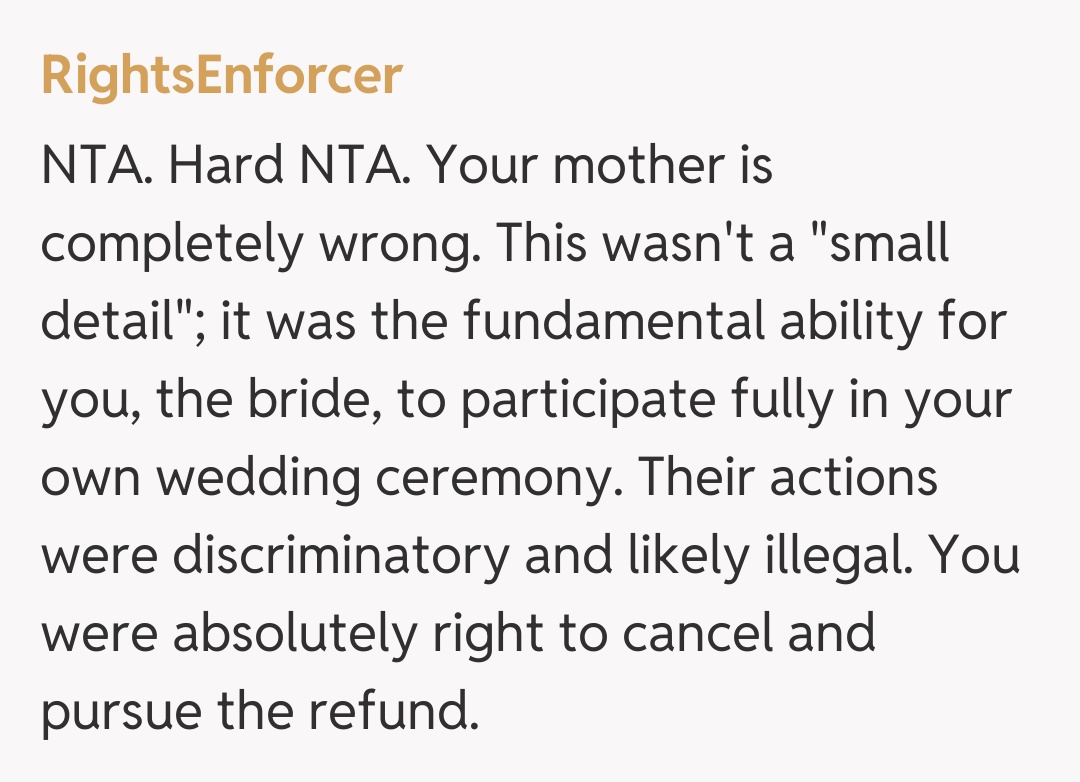The image size is (1080, 782).
Task: Click the words "likely illegal"
Action: [x=770, y=556]
